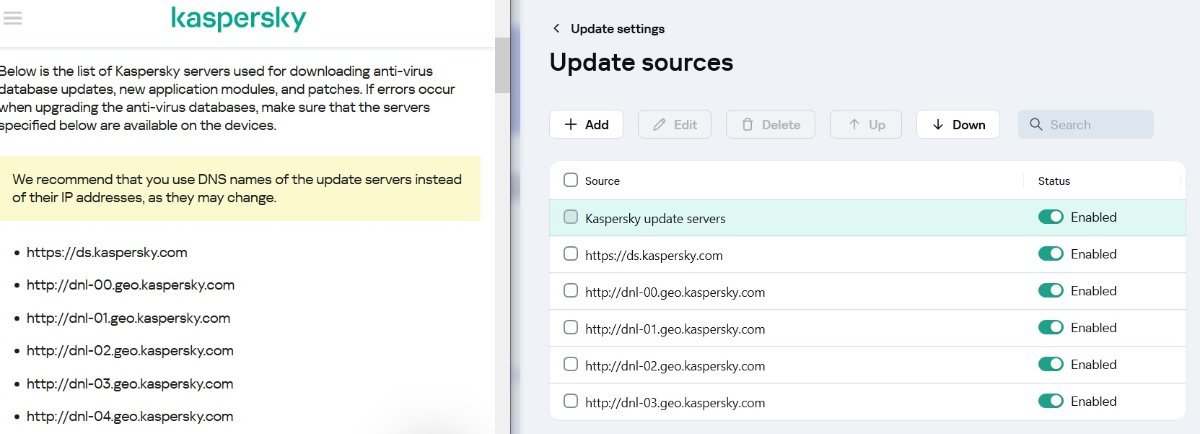Click the Kaspersky logo
The image size is (1200, 434).
(239, 19)
